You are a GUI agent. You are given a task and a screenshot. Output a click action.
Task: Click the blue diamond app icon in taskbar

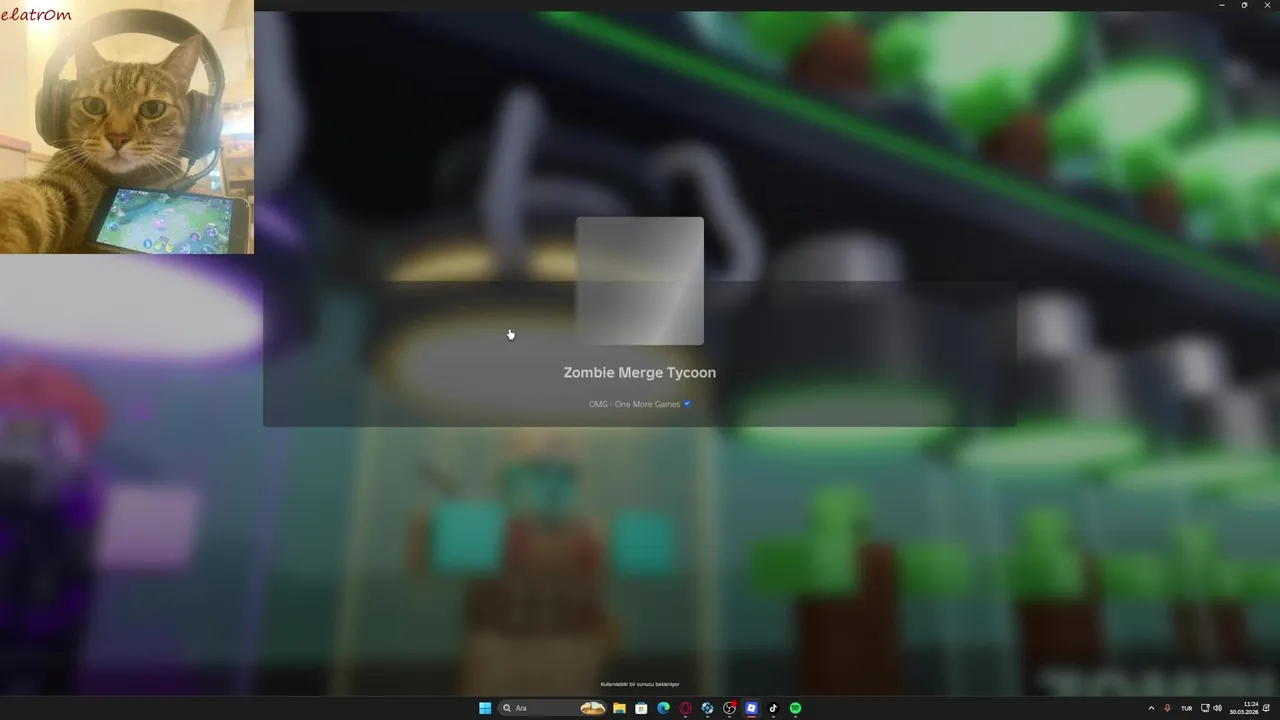coord(707,708)
